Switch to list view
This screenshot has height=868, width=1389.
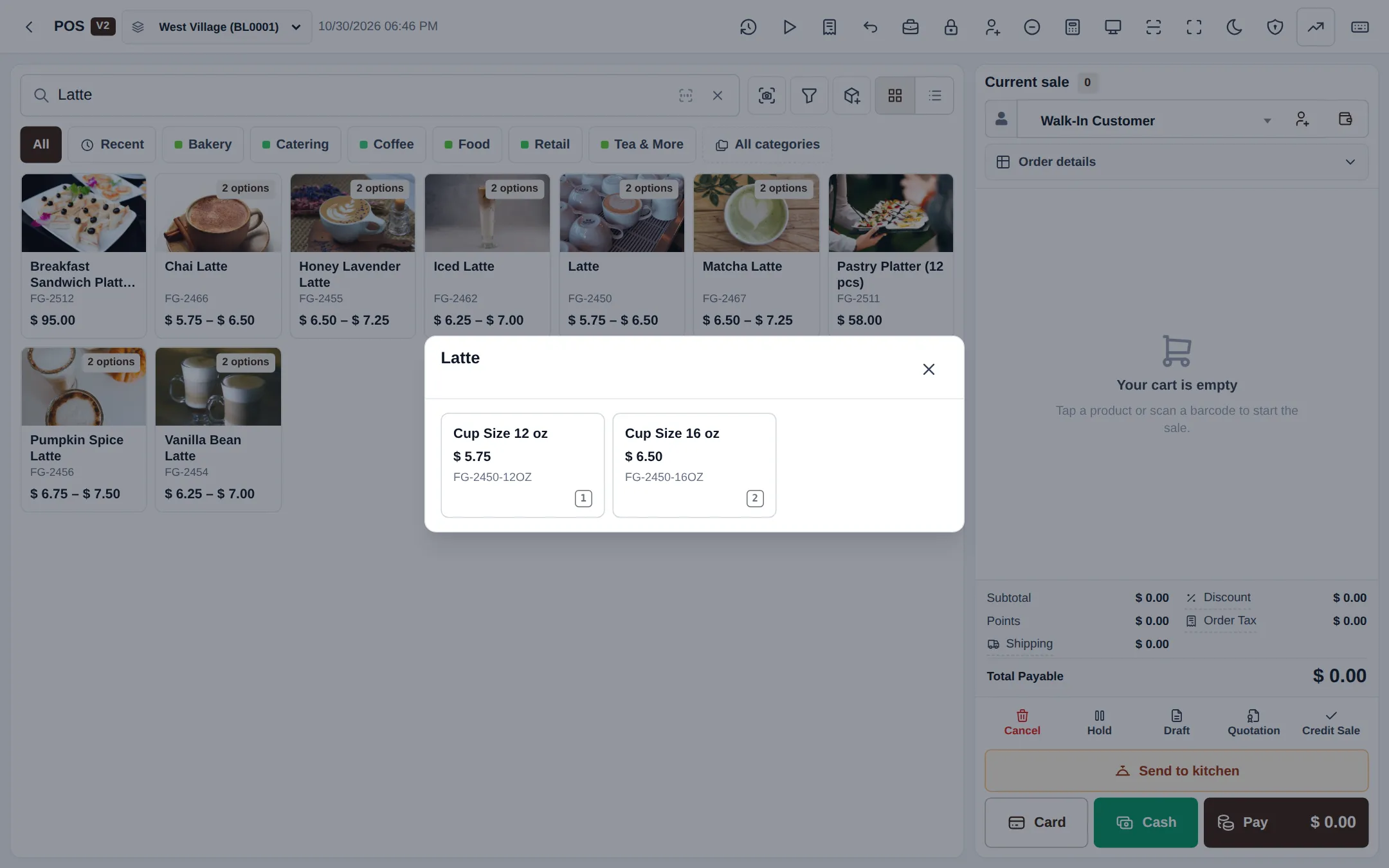pos(934,96)
